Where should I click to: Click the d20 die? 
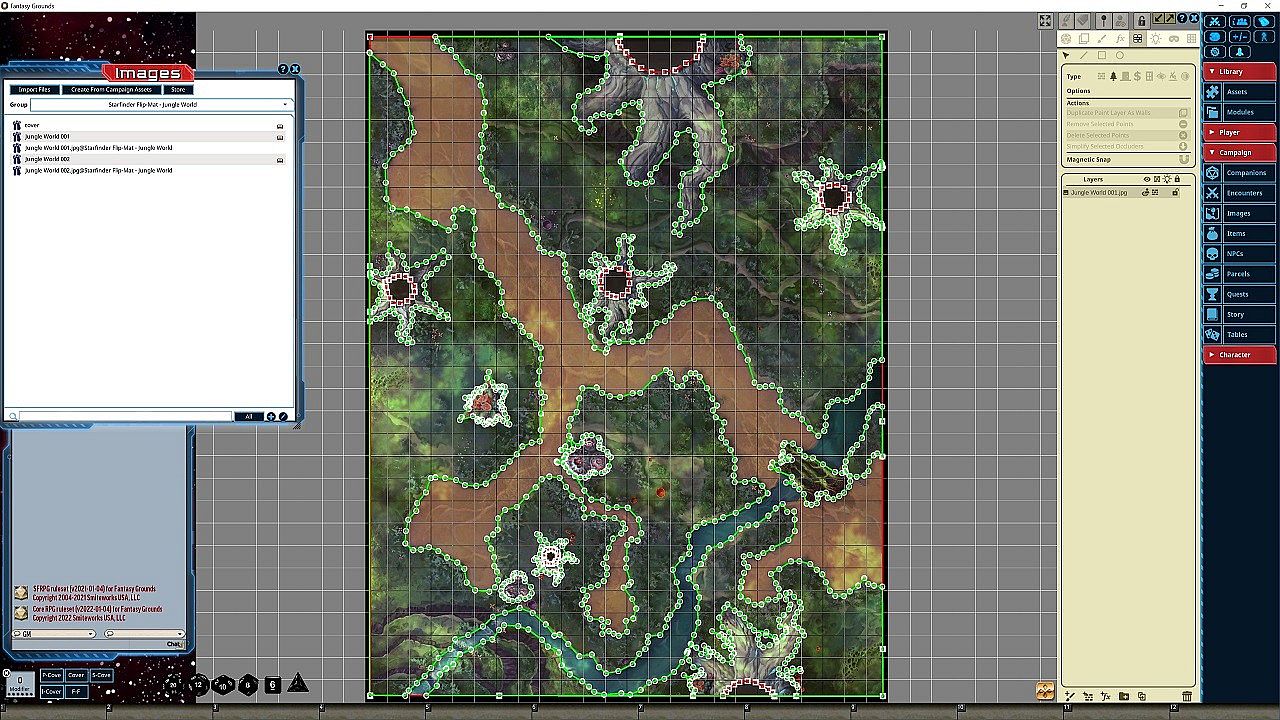point(174,685)
